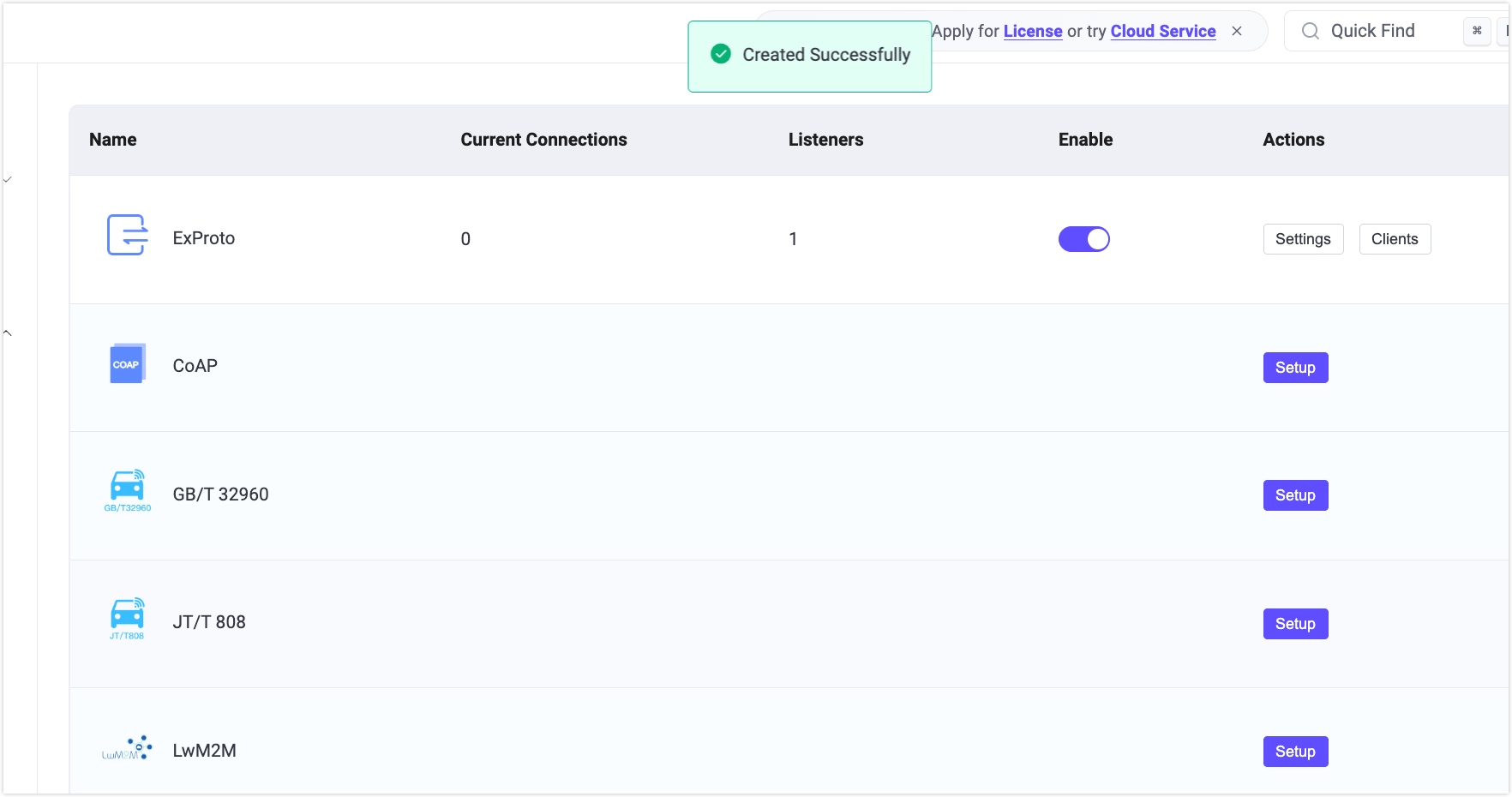View Clients of ExProto

tap(1395, 239)
